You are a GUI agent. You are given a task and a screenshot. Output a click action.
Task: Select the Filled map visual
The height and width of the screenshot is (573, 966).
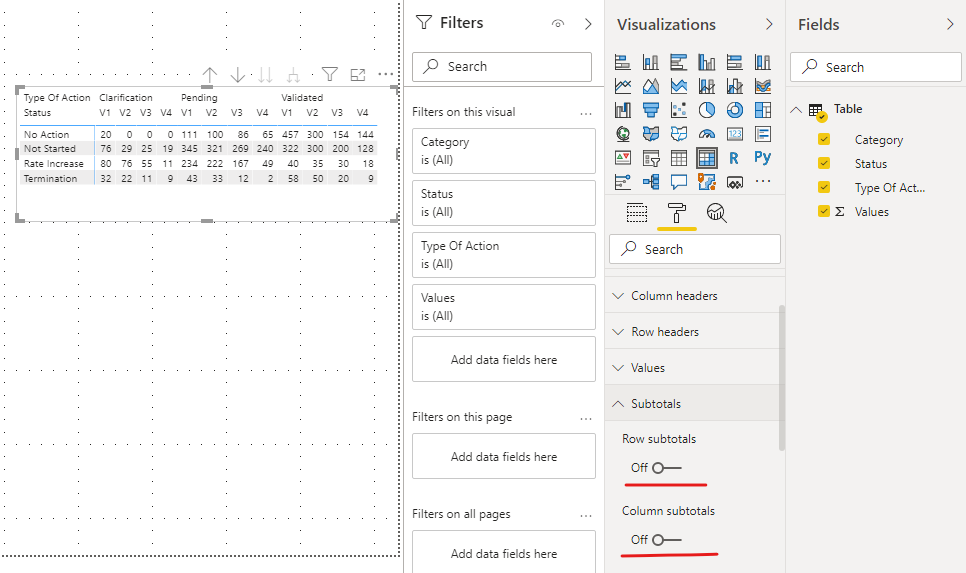click(x=651, y=134)
